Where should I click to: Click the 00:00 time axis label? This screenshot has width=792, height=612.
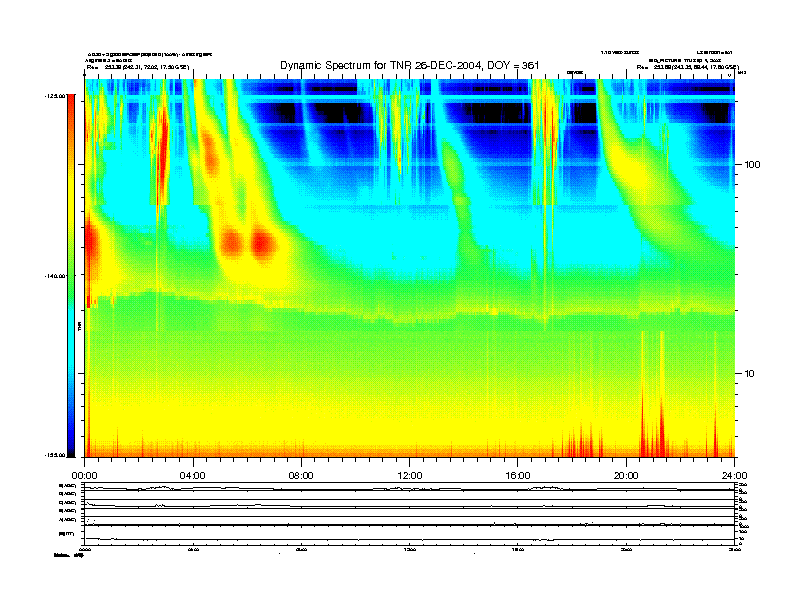84,476
